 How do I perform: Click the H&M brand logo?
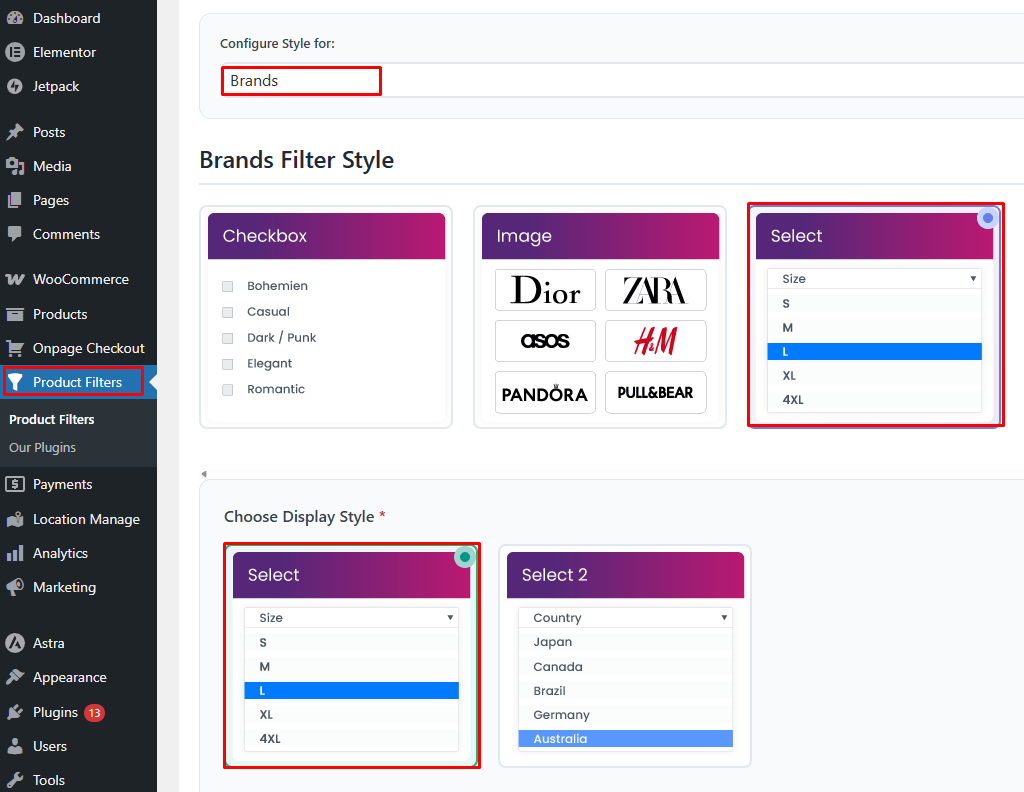(x=655, y=341)
